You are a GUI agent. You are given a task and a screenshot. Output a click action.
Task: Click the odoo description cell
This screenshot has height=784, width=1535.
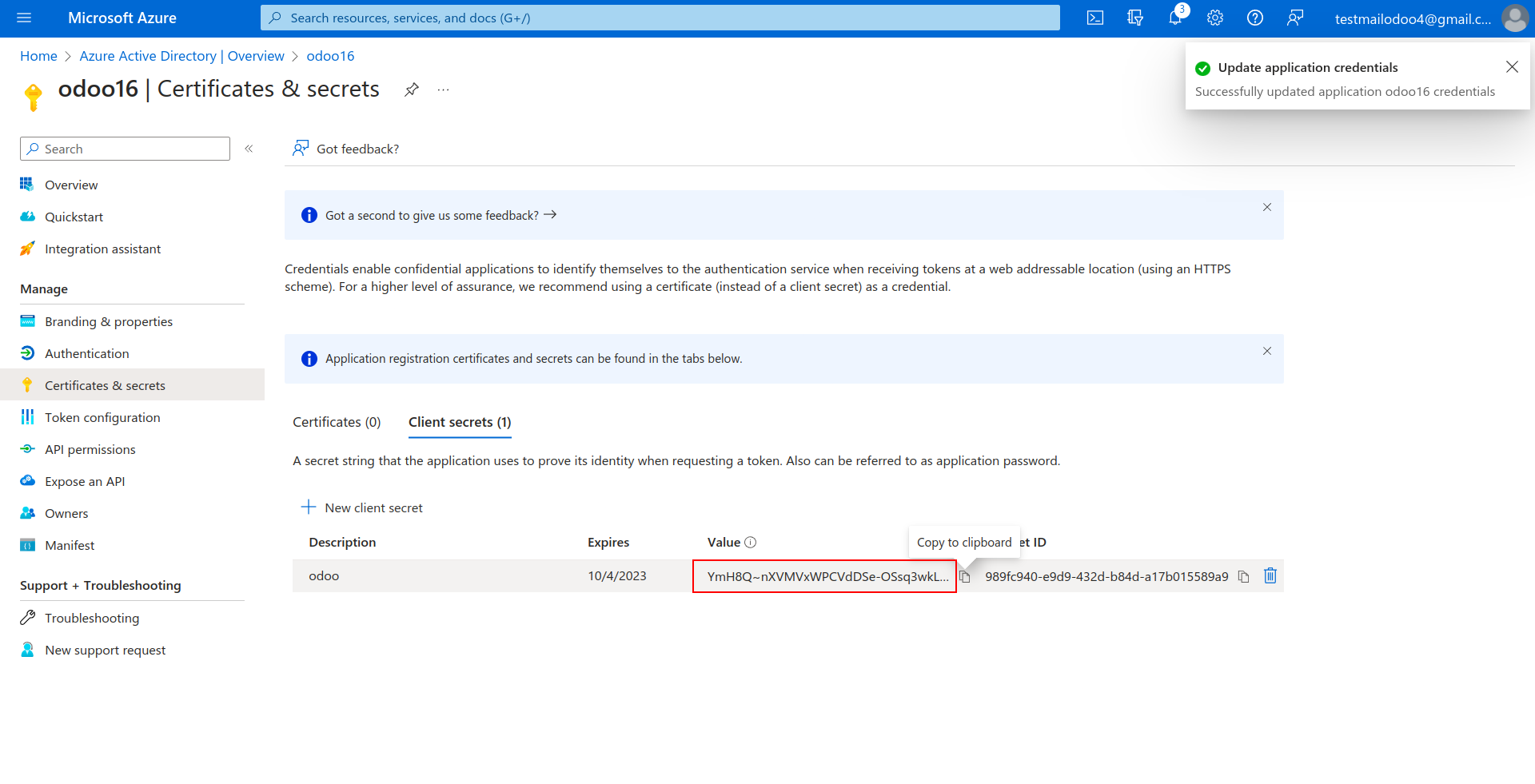tap(324, 576)
